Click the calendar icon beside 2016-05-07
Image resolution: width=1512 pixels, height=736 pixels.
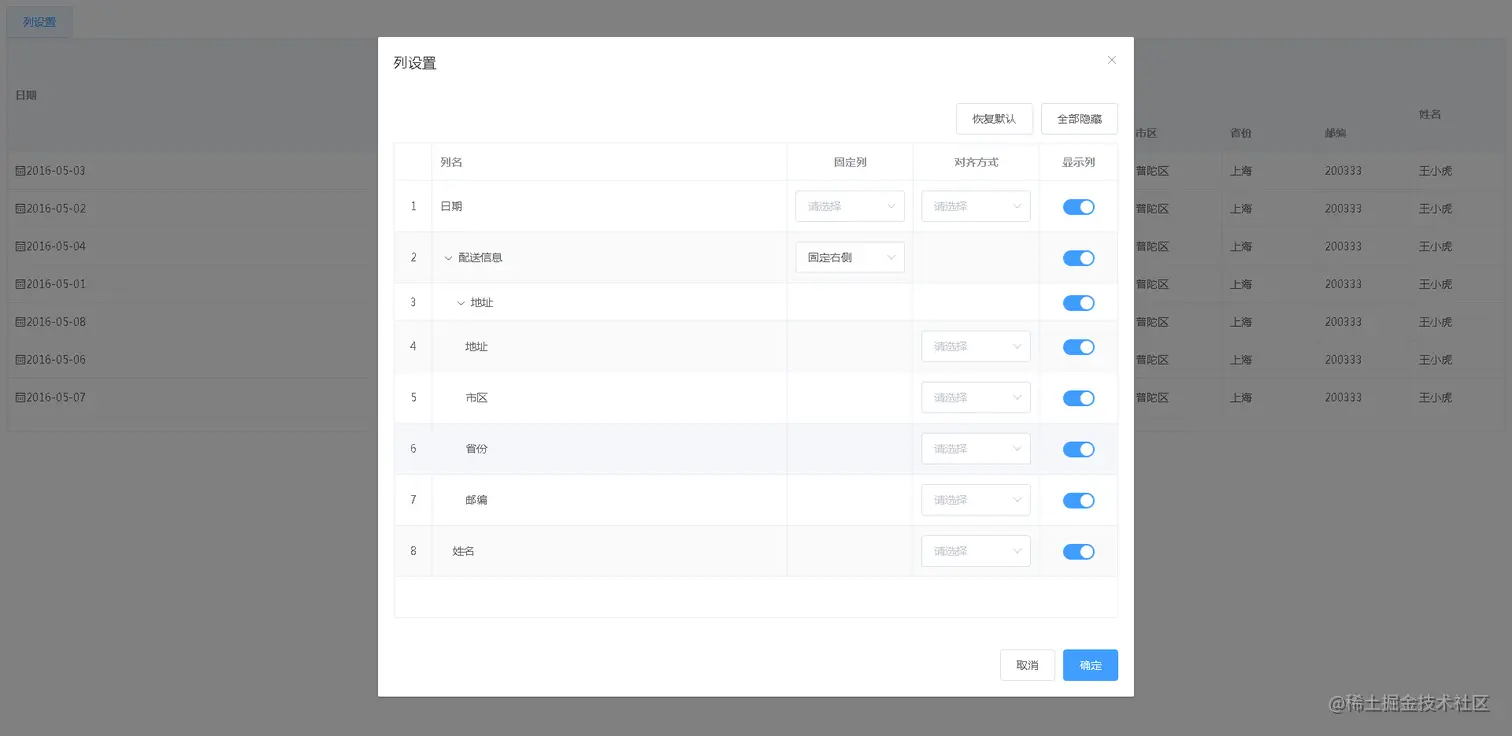20,398
